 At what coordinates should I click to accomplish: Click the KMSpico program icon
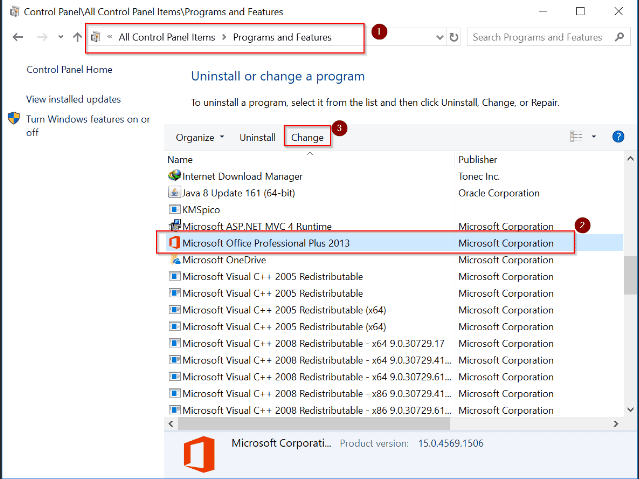point(174,210)
